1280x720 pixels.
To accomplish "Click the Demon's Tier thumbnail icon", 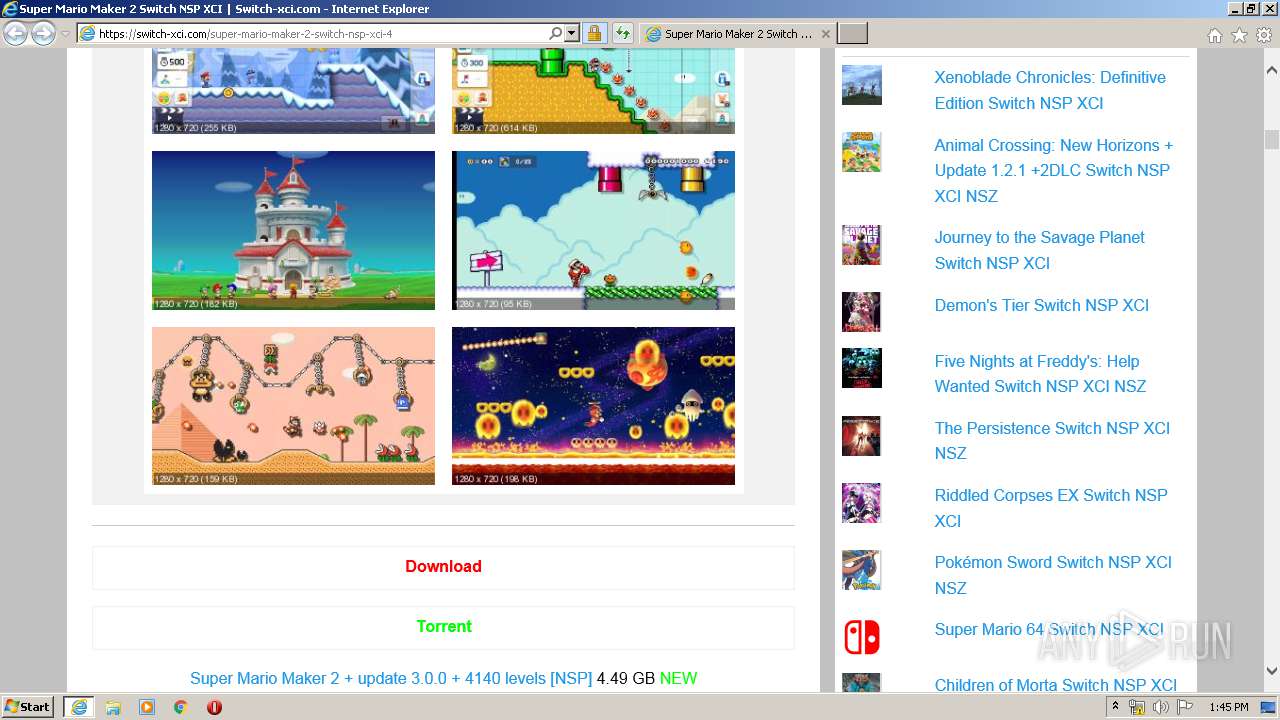I will point(861,312).
